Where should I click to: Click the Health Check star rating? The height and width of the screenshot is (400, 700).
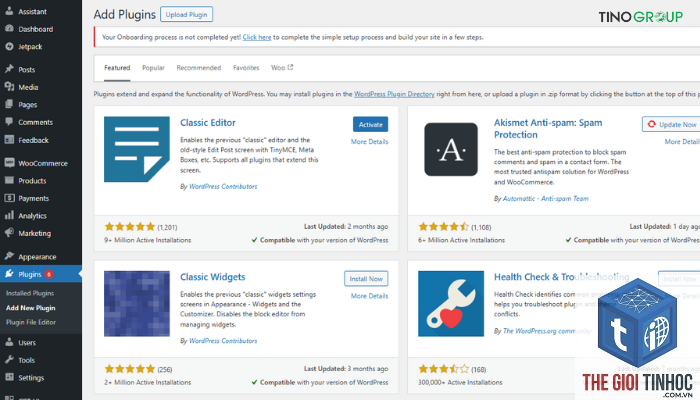click(444, 369)
